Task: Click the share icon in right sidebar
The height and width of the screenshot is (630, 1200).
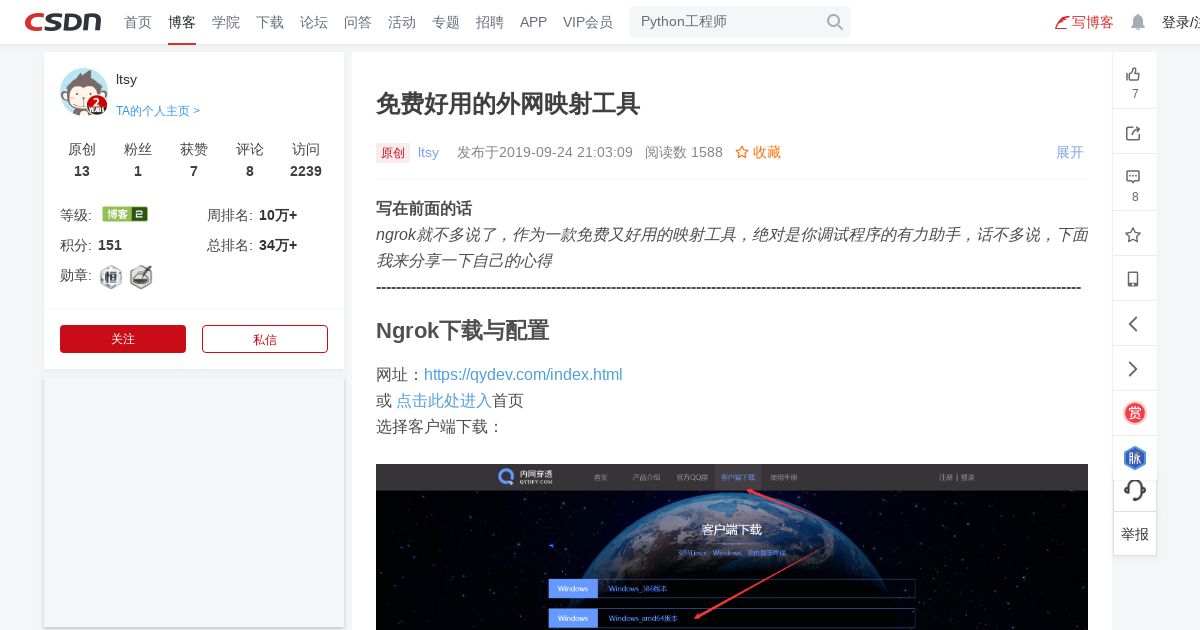Action: (x=1133, y=133)
